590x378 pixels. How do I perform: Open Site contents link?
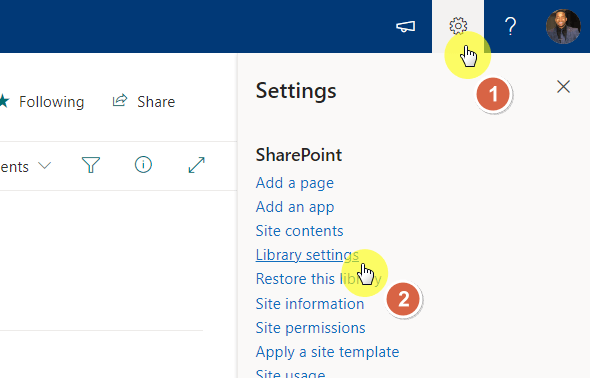pyautogui.click(x=299, y=231)
